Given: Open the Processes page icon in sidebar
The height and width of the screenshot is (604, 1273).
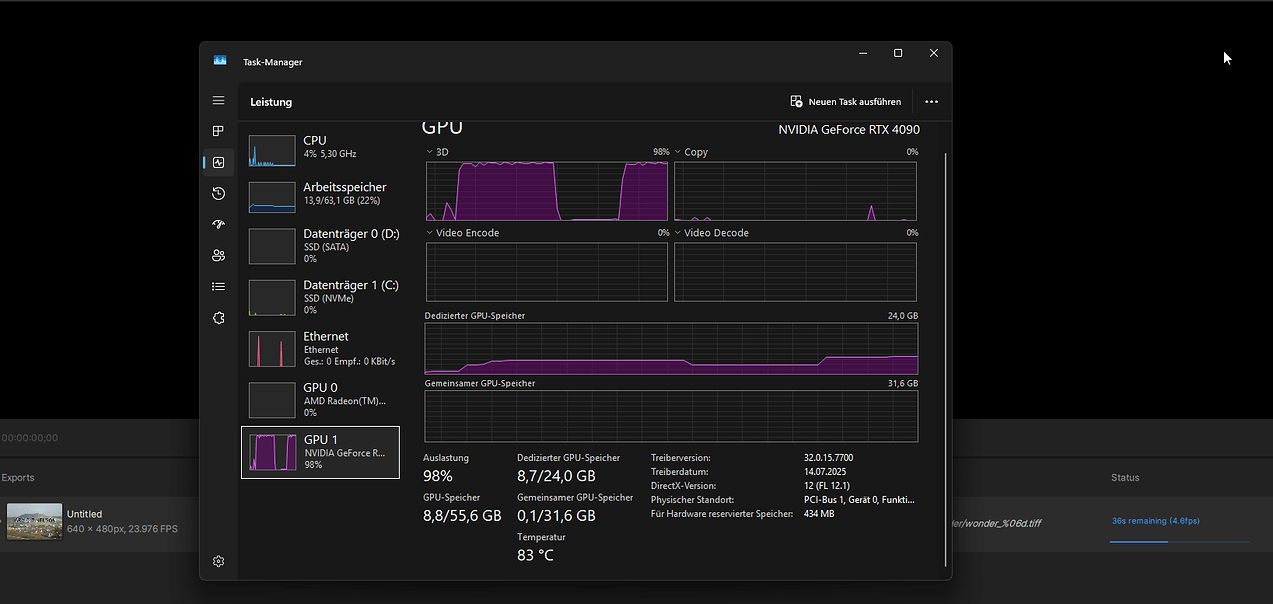Looking at the screenshot, I should point(218,131).
